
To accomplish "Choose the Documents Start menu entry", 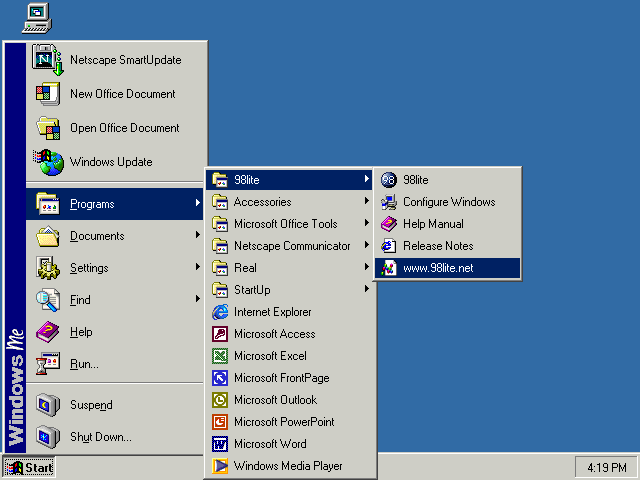I will pyautogui.click(x=115, y=236).
